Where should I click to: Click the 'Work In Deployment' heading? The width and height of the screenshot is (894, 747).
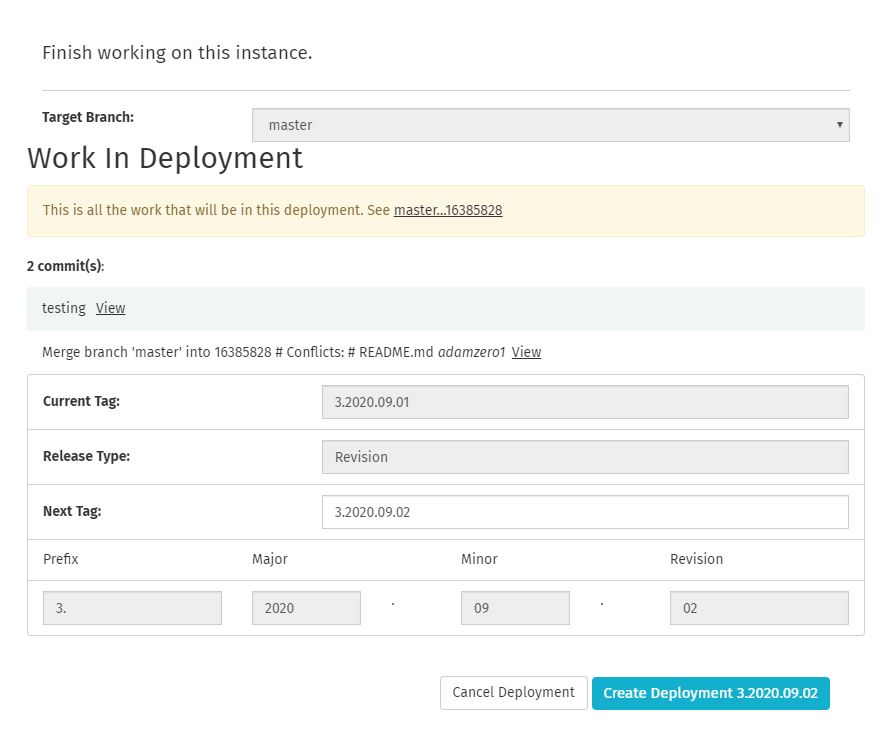coord(165,159)
